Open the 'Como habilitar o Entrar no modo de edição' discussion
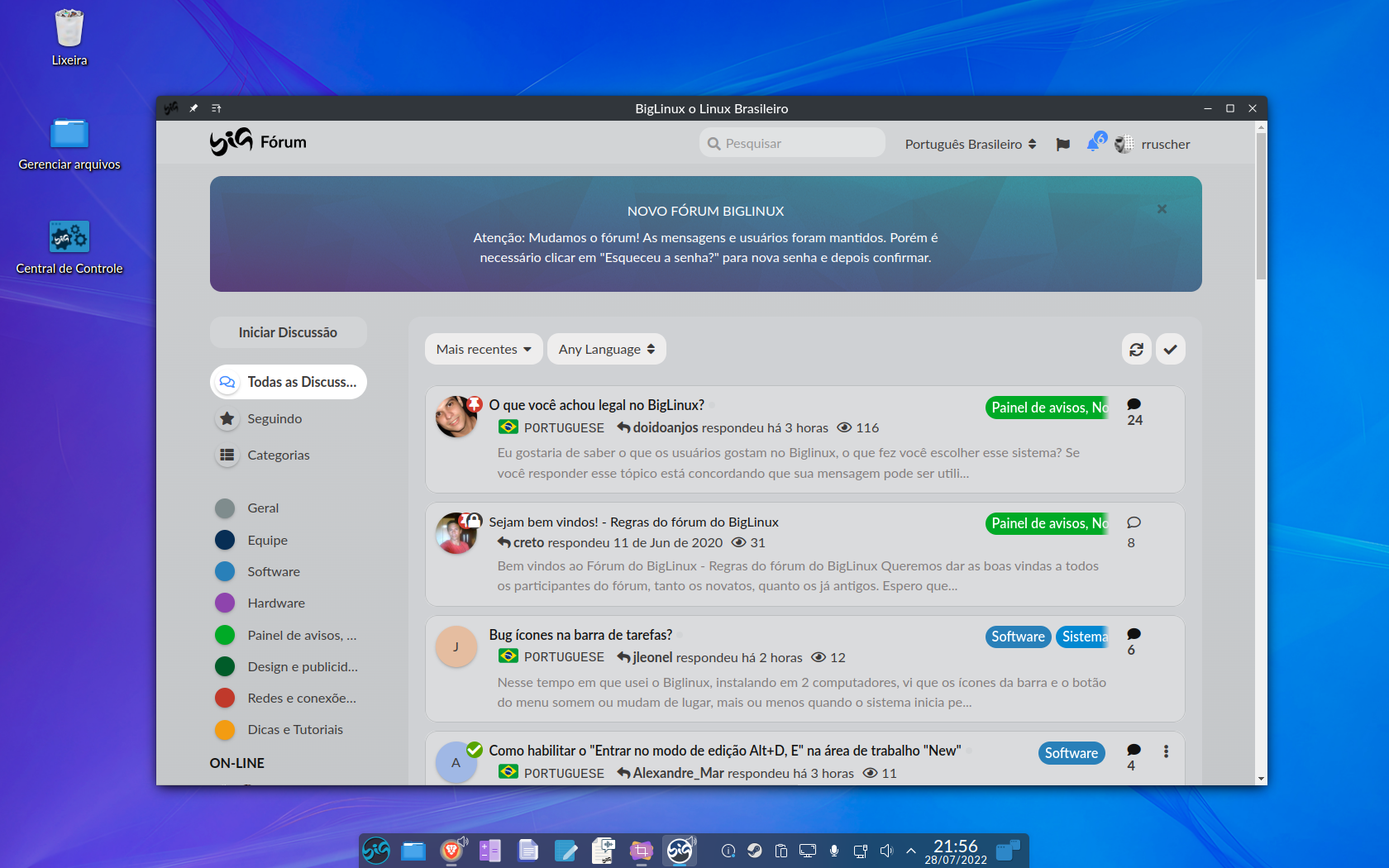The image size is (1389, 868). tap(724, 751)
